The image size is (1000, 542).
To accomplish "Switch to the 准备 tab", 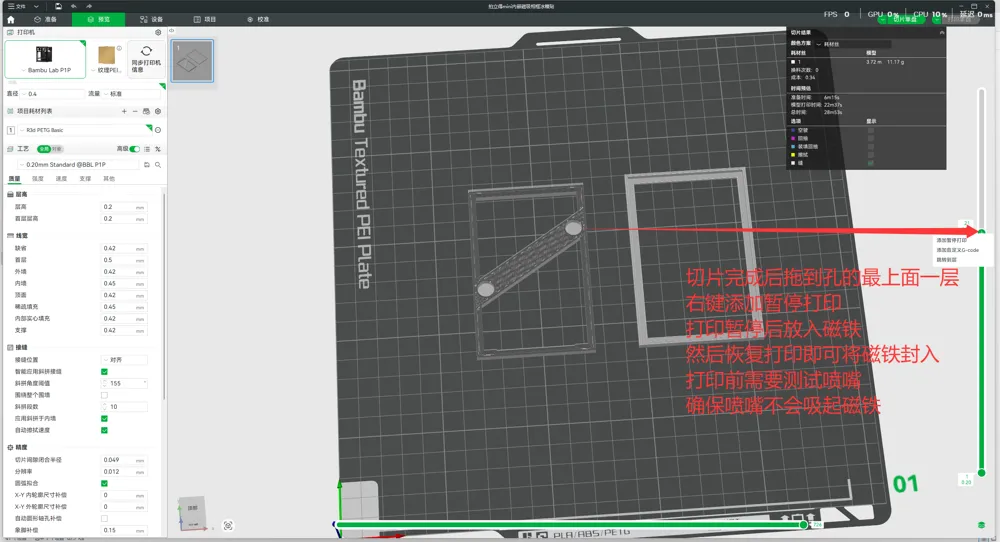I will 45,19.
